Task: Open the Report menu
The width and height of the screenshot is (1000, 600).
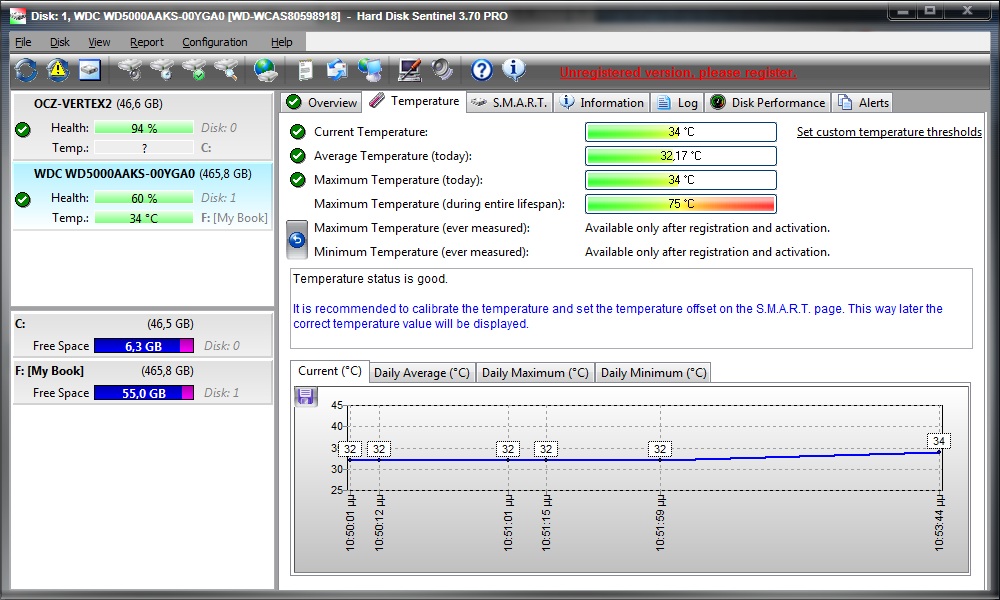Action: pyautogui.click(x=147, y=42)
